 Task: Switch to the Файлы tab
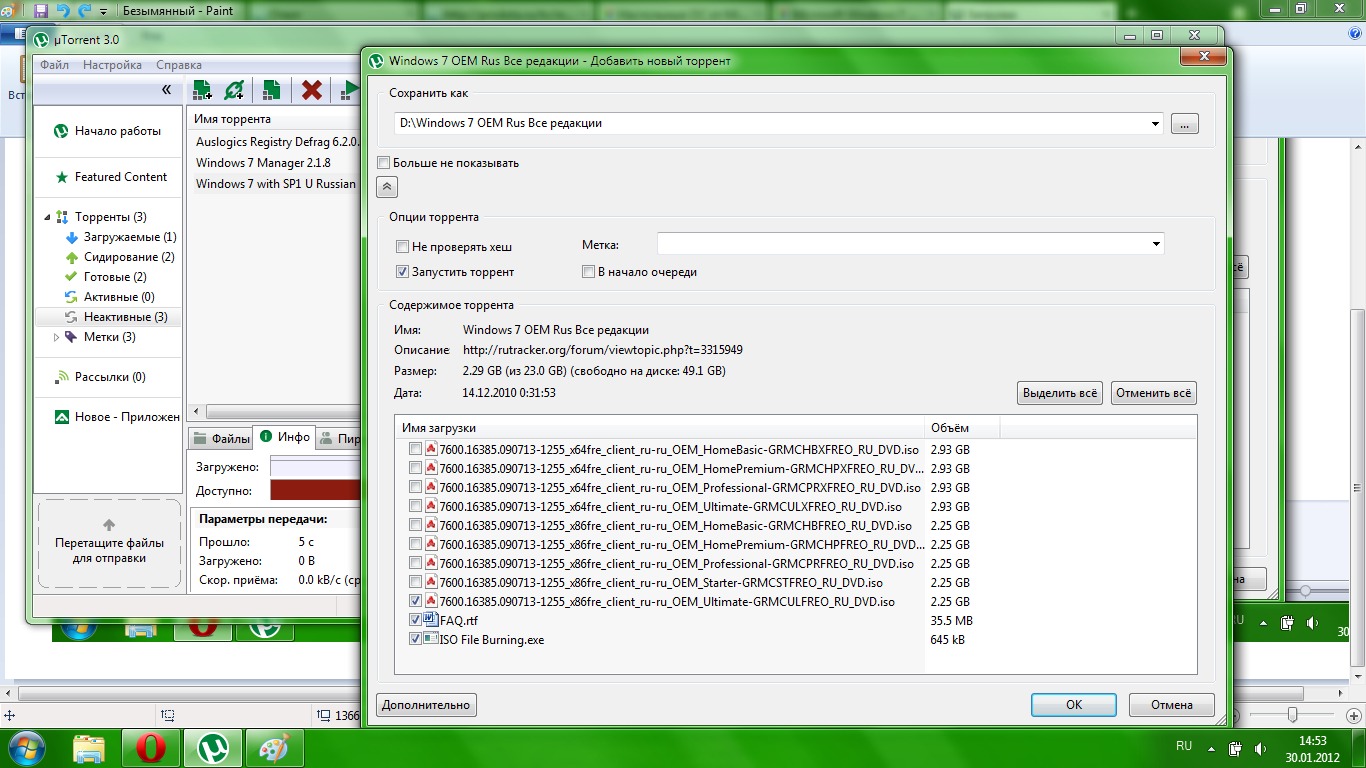tap(221, 438)
